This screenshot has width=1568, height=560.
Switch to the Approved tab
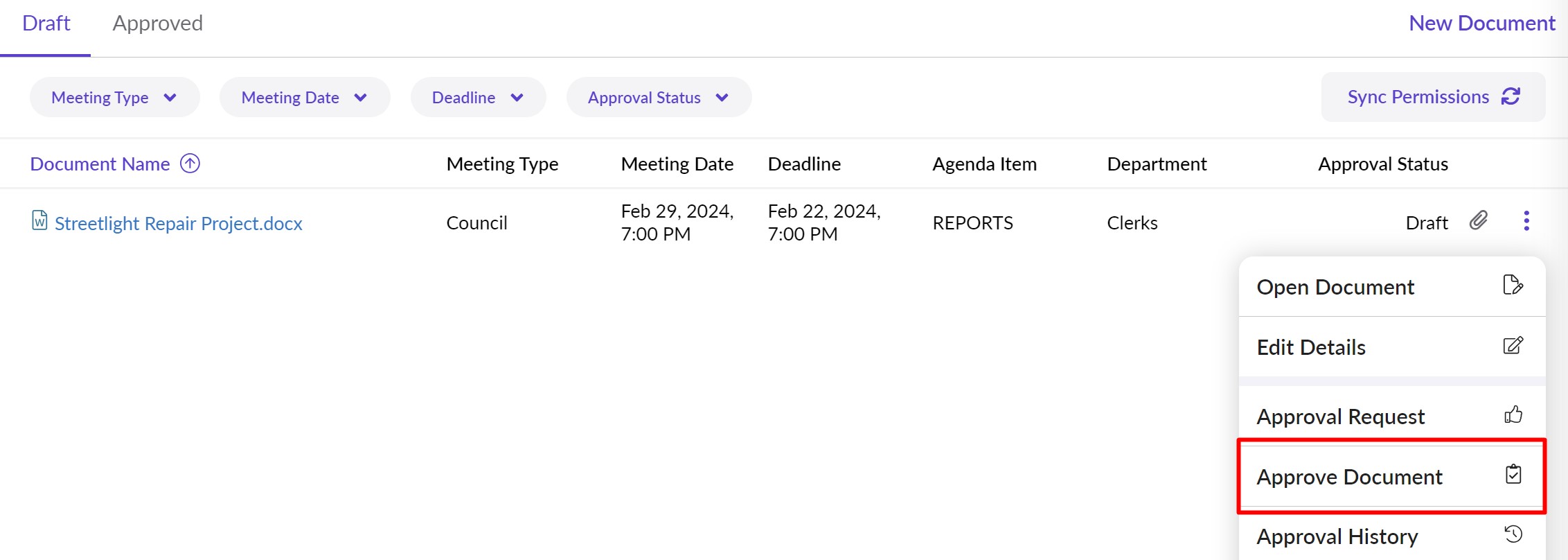[x=157, y=24]
